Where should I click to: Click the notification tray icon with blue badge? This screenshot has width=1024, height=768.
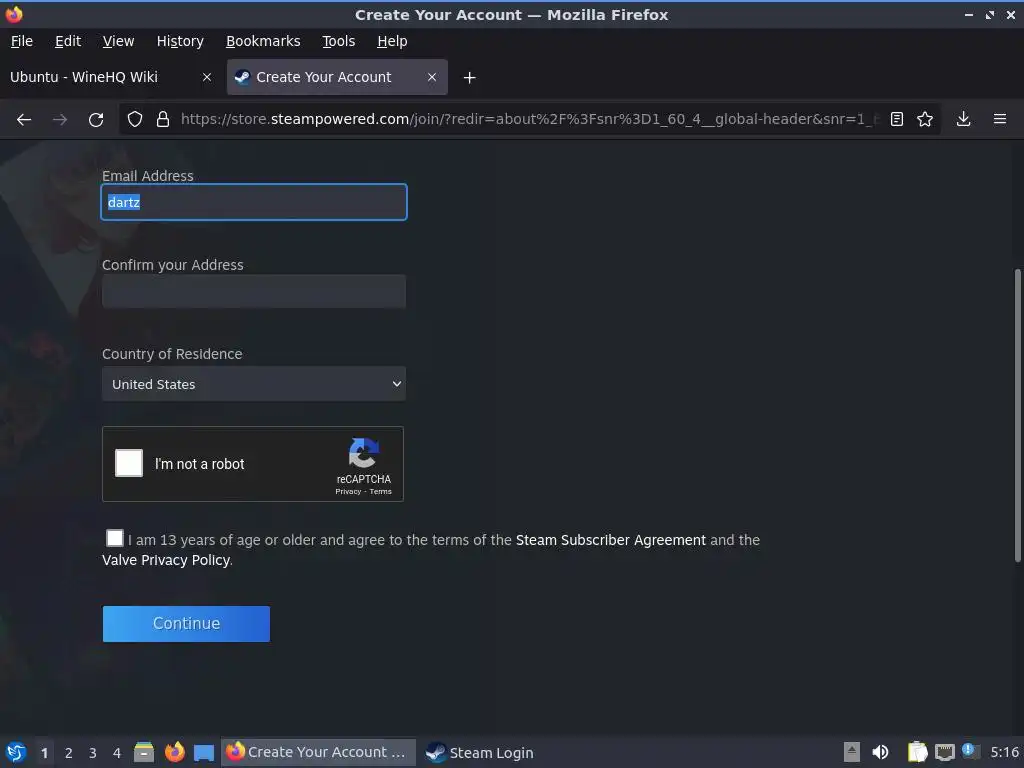[x=970, y=752]
